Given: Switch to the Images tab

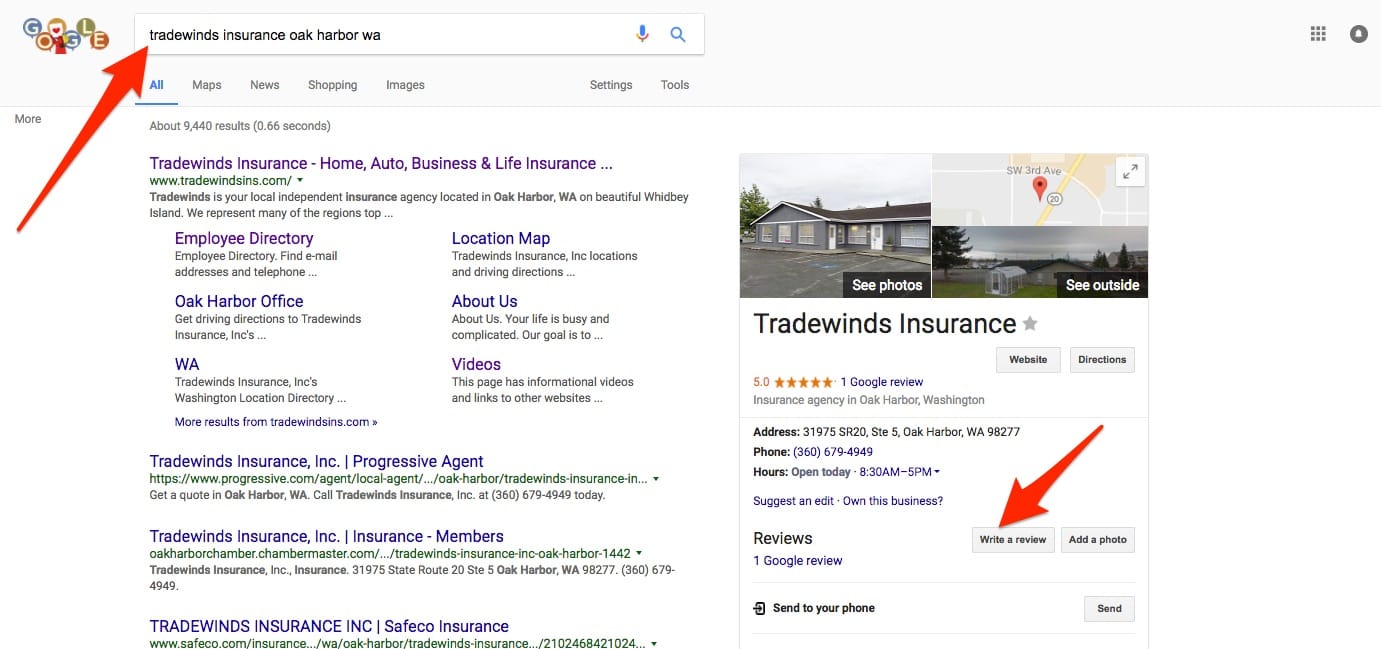Looking at the screenshot, I should [406, 85].
